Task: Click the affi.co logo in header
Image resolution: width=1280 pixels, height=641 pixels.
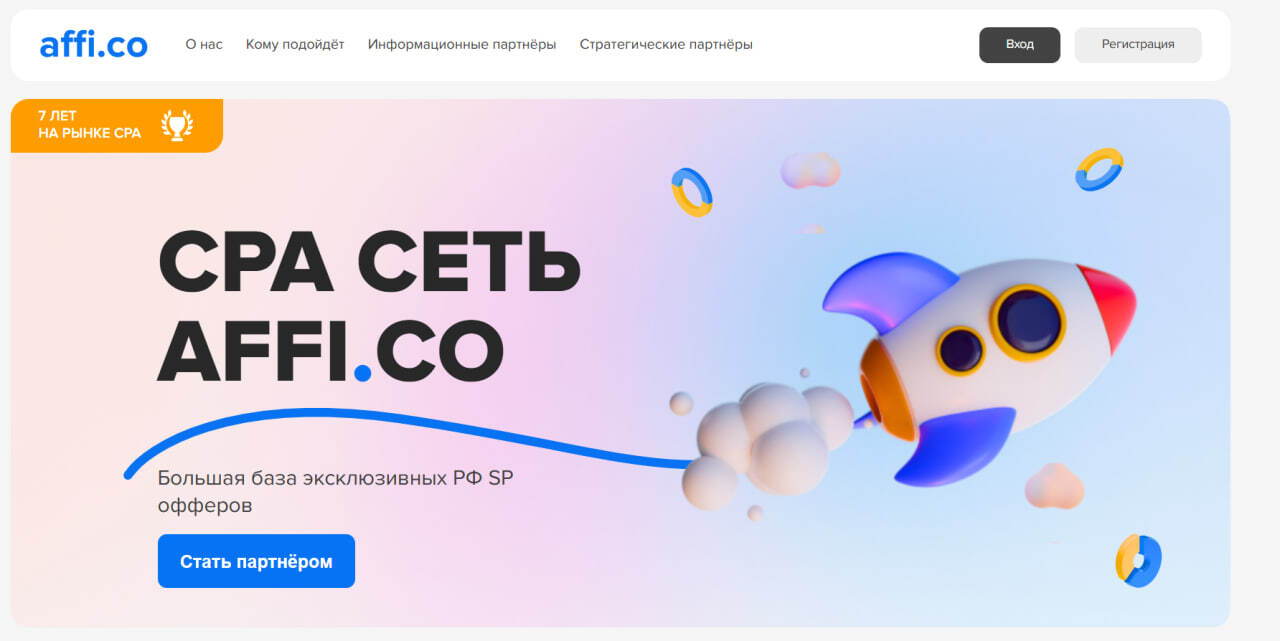Action: coord(94,44)
